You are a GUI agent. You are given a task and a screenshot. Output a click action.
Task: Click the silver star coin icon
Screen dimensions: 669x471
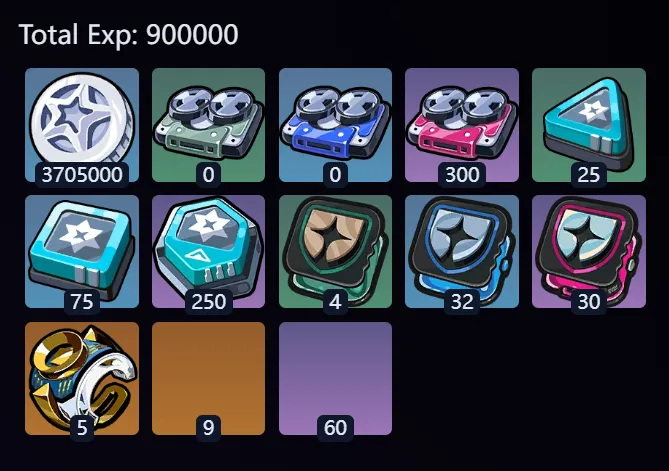click(82, 119)
